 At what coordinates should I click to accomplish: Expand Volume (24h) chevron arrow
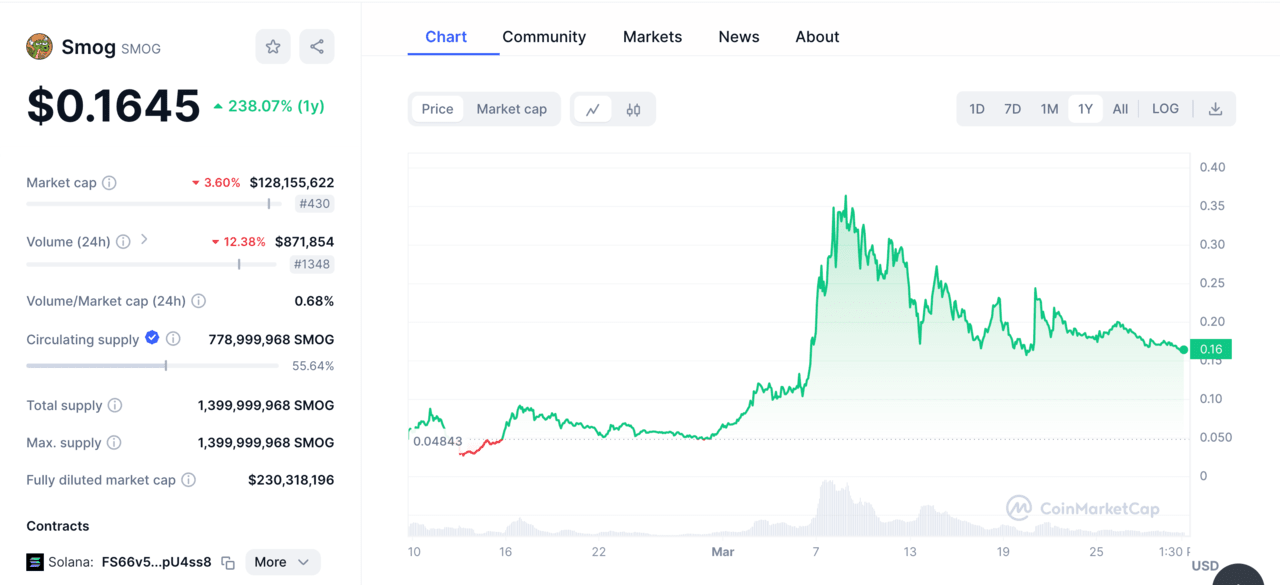(144, 240)
